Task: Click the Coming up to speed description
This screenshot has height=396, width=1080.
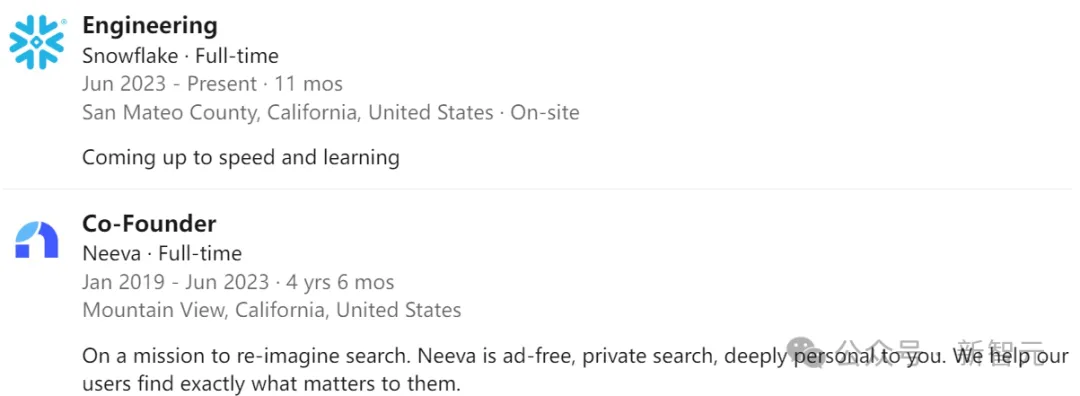Action: [240, 158]
